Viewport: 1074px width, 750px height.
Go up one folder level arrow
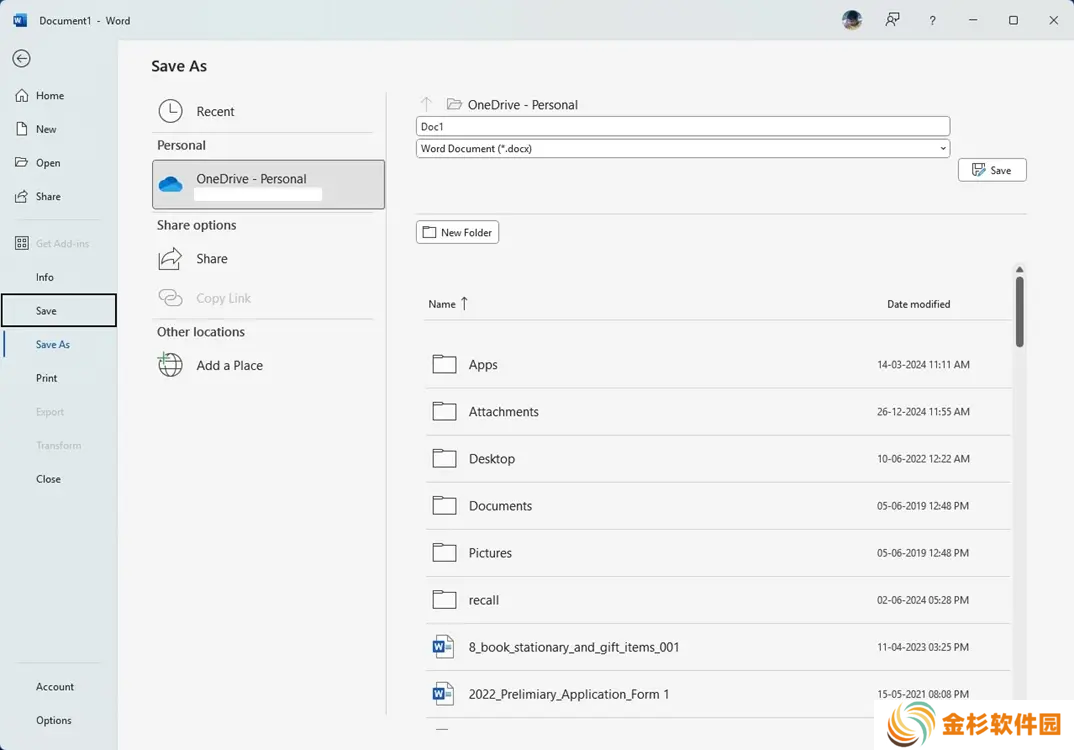pos(426,104)
